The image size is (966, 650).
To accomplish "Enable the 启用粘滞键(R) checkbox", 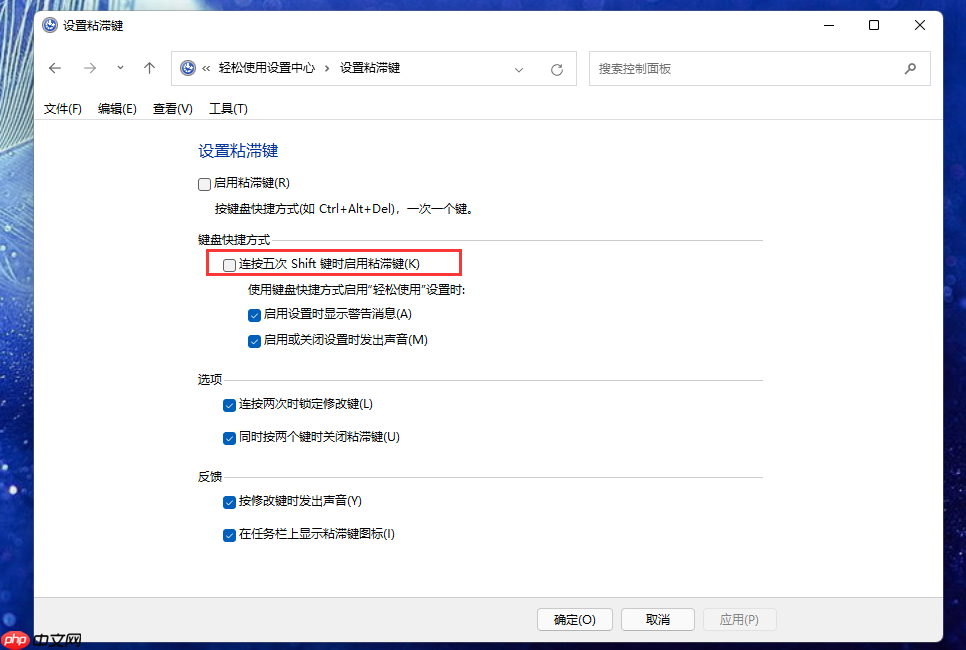I will pyautogui.click(x=203, y=183).
